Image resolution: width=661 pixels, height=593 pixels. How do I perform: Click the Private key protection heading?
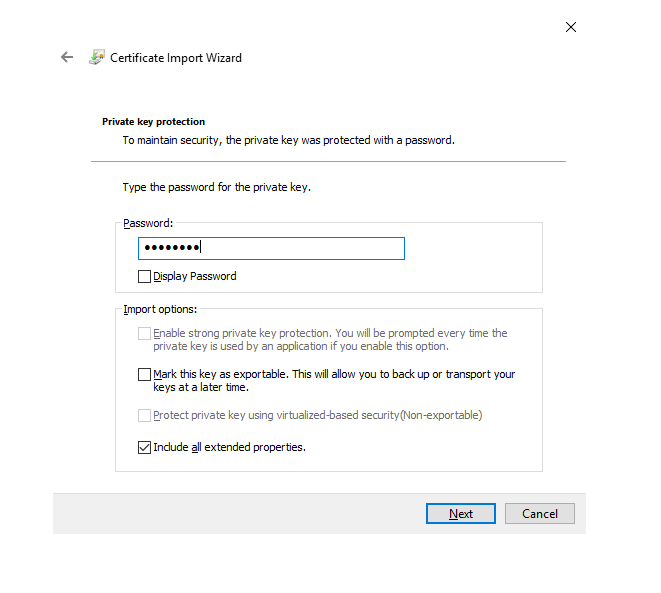[x=153, y=122]
